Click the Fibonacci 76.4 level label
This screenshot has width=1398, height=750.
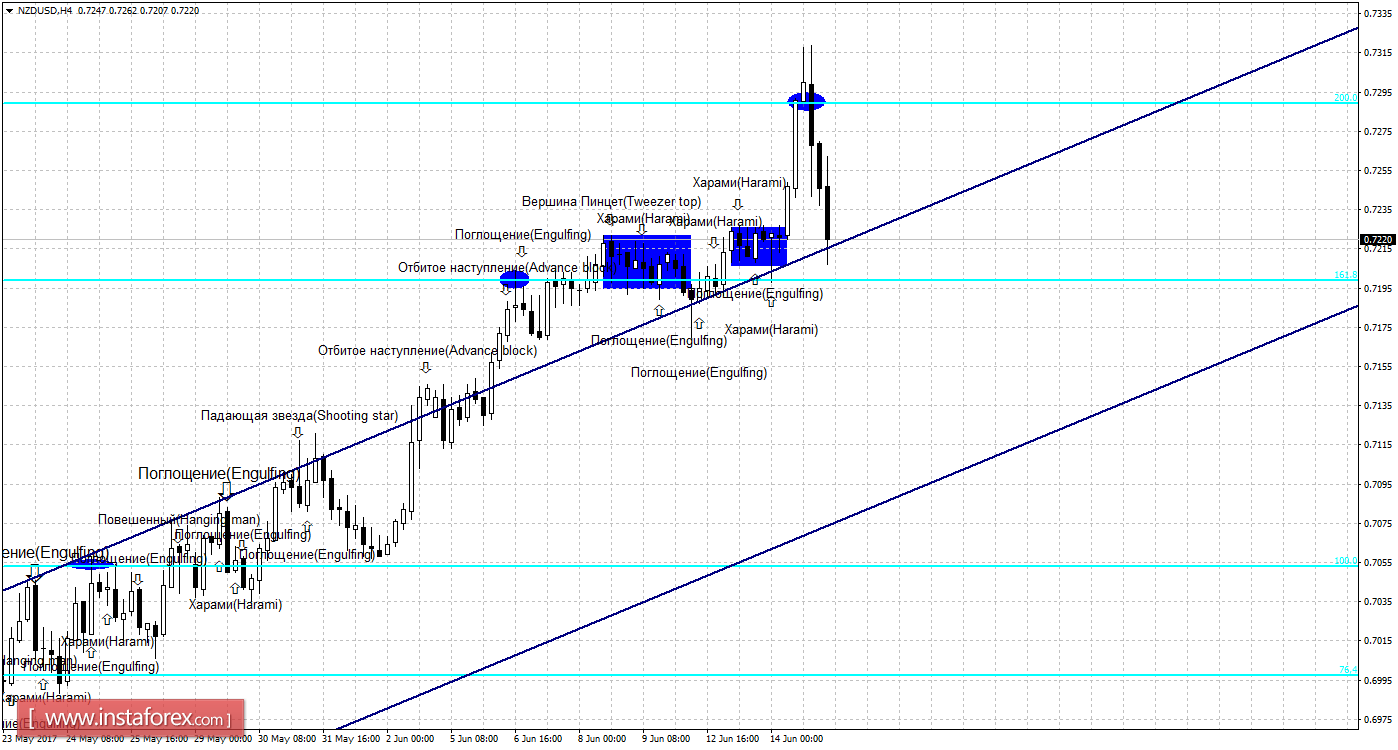point(1348,669)
